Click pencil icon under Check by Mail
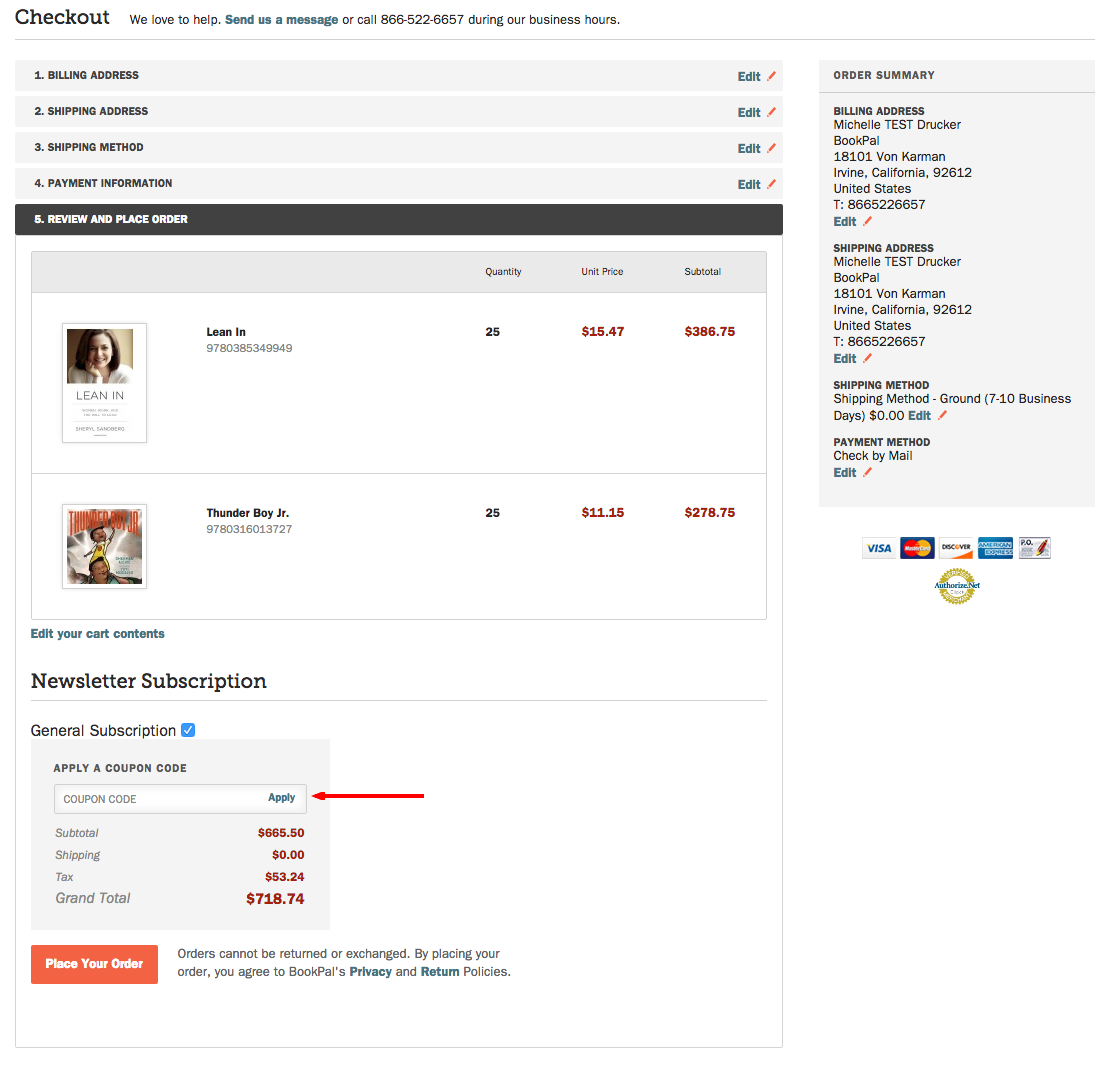This screenshot has height=1075, width=1110. tap(867, 472)
